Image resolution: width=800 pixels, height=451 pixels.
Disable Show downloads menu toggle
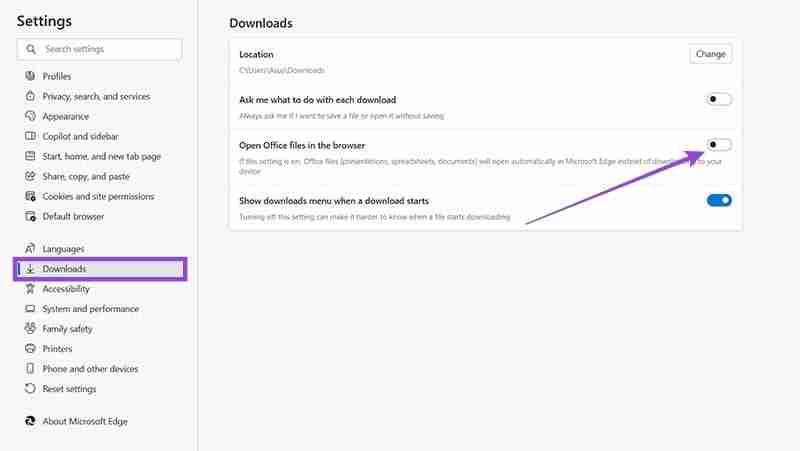point(719,201)
